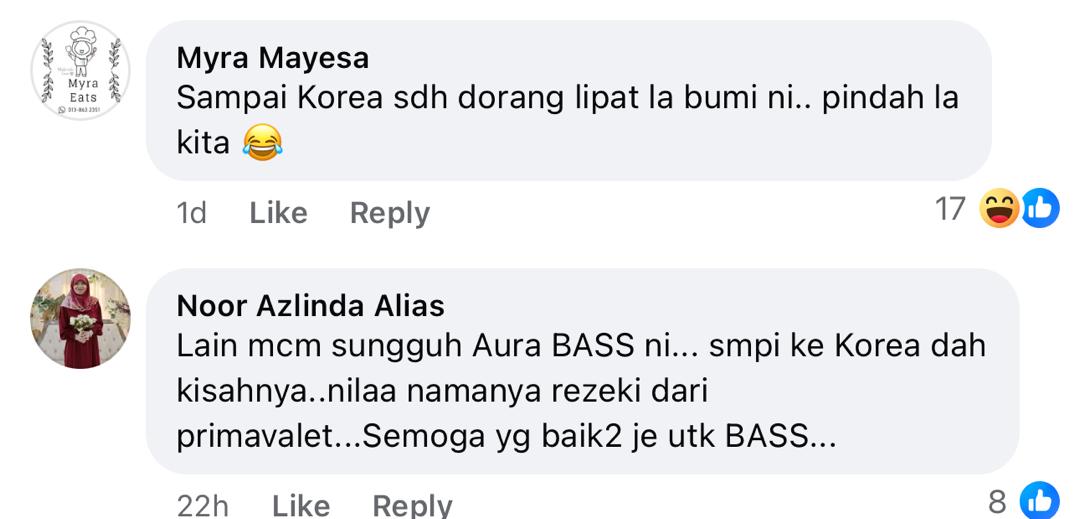Open Noor Azlinda Alias name link

pyautogui.click(x=311, y=306)
